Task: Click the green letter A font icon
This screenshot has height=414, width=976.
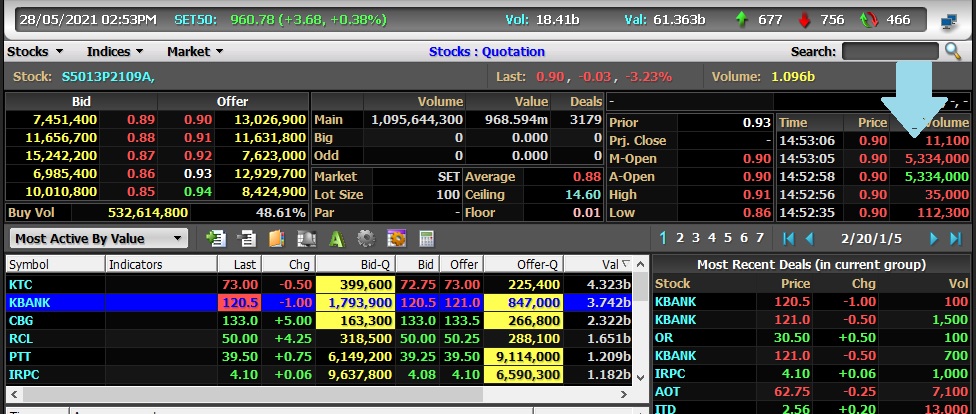Action: (337, 238)
